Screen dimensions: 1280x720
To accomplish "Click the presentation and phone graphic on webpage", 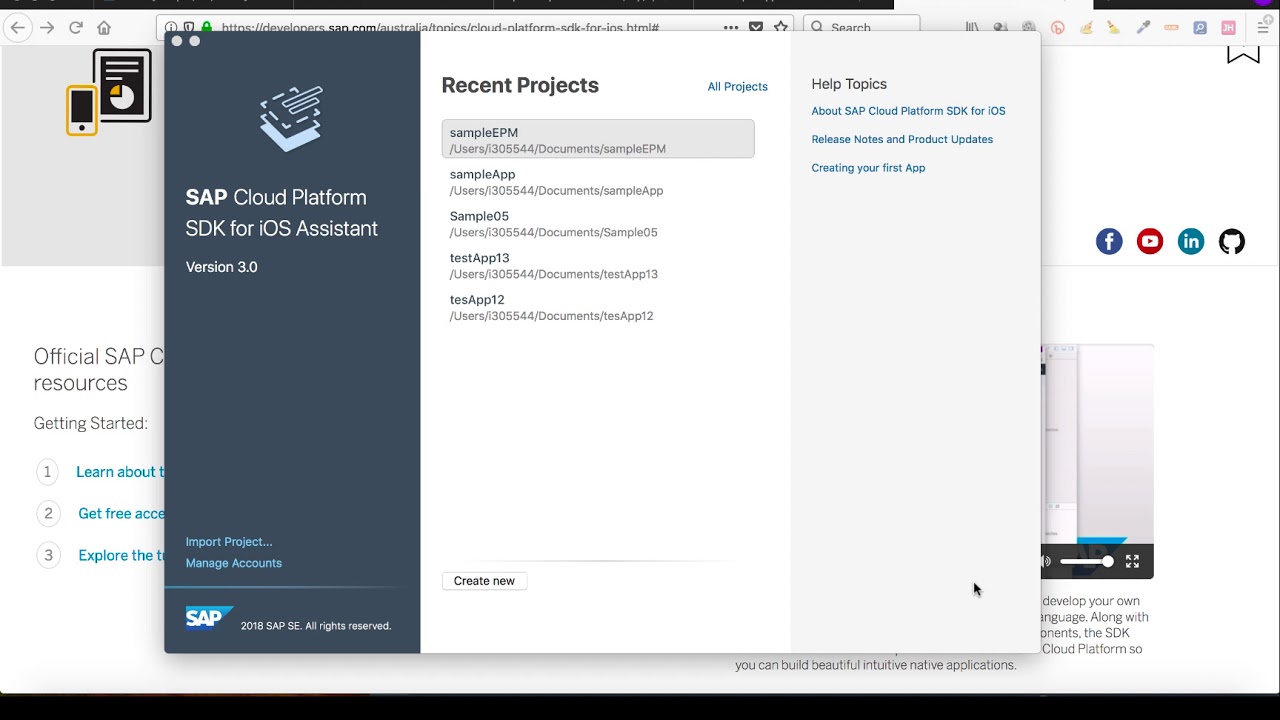I will coord(109,92).
